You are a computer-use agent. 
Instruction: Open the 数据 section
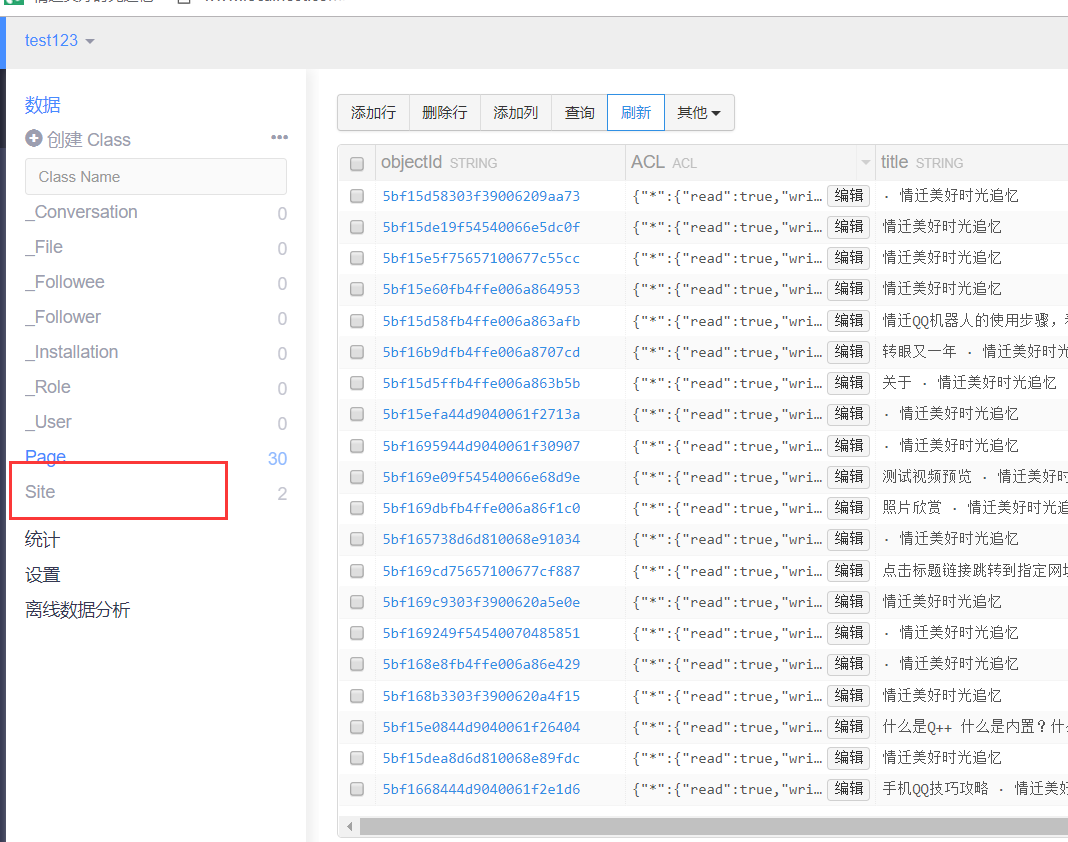tap(42, 105)
